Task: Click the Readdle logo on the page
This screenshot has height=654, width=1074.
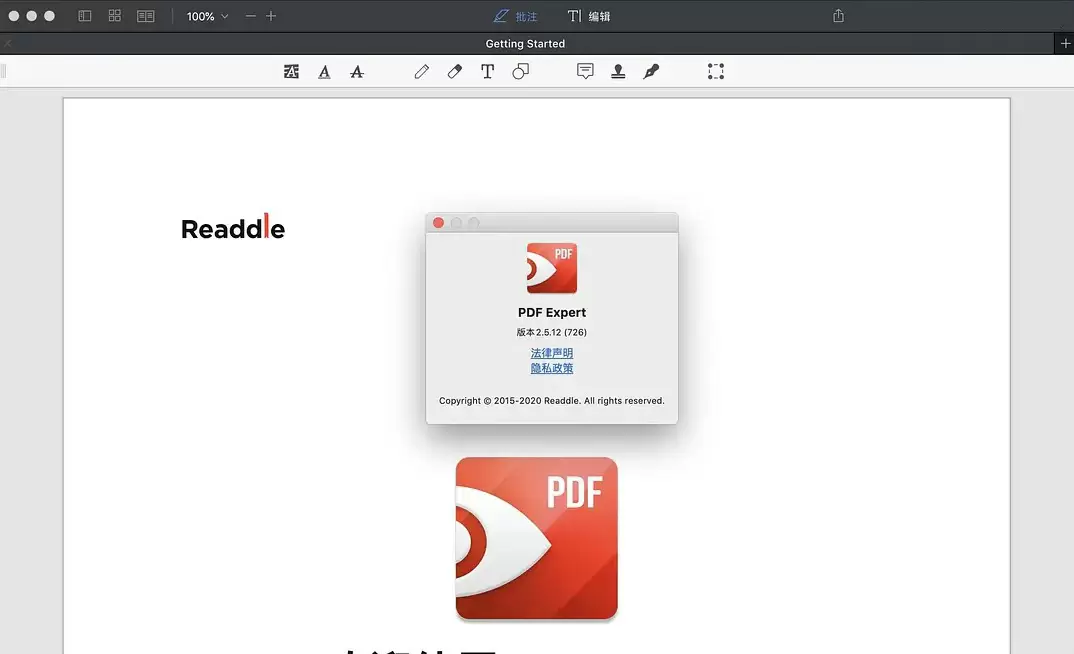Action: pyautogui.click(x=233, y=227)
